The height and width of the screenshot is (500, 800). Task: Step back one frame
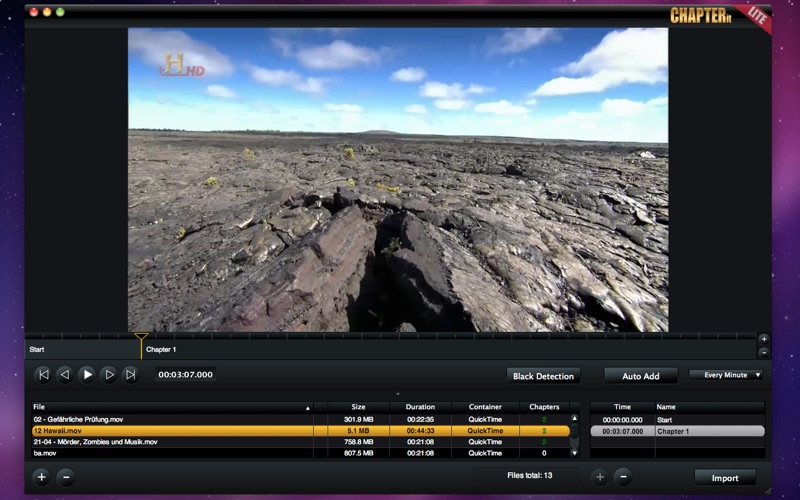65,375
